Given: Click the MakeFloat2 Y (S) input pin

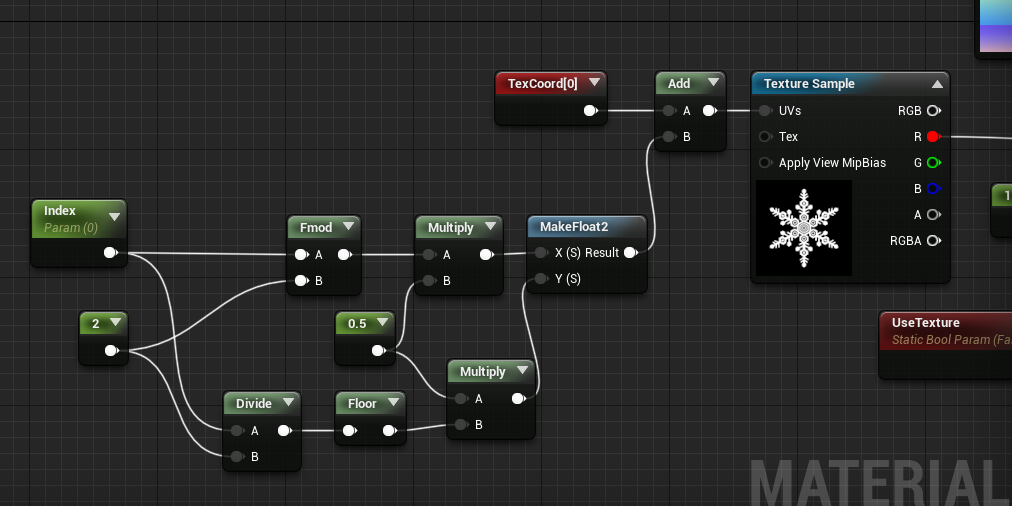Looking at the screenshot, I should [x=541, y=278].
